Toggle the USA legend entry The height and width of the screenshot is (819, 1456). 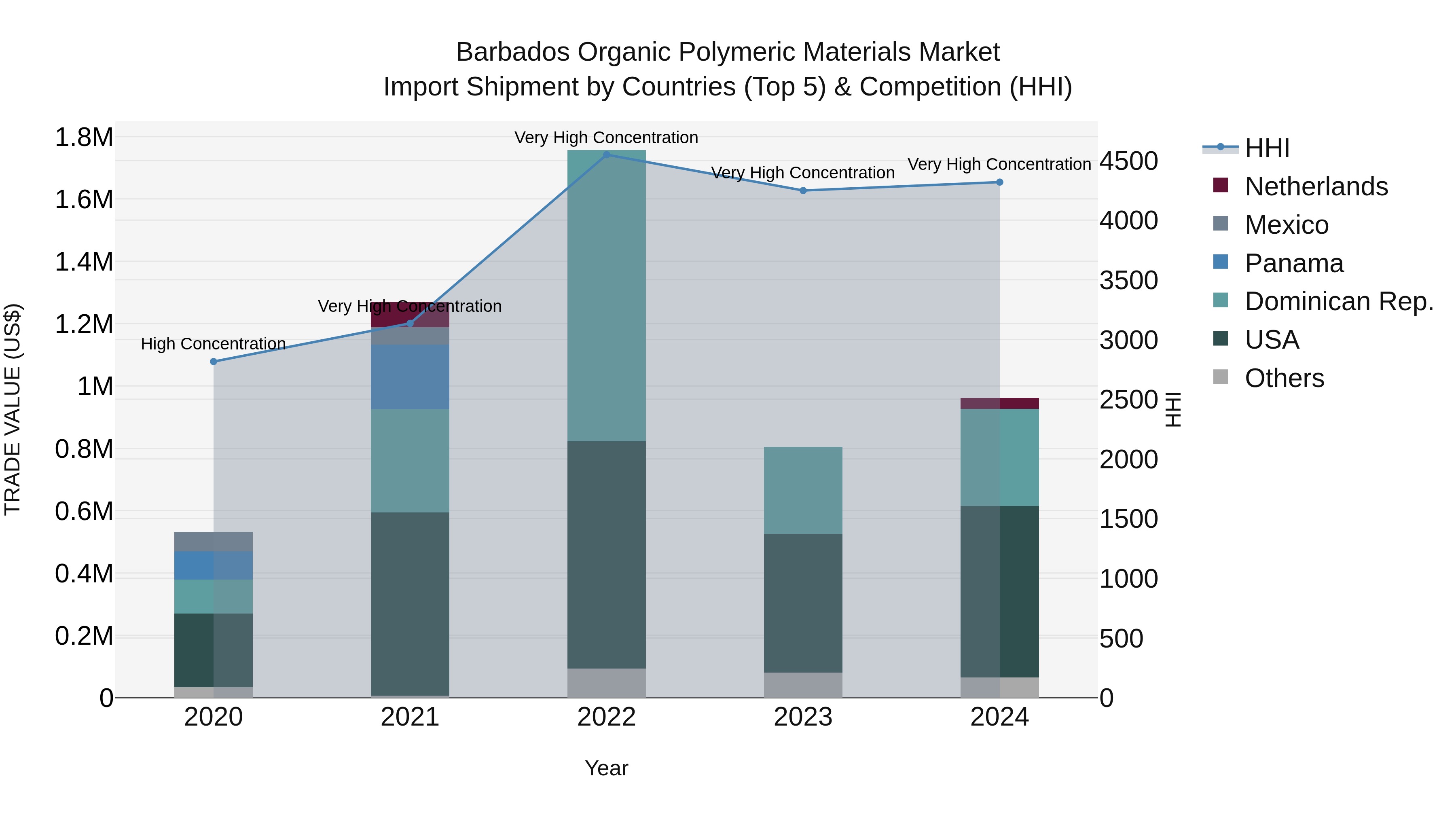click(x=1256, y=340)
